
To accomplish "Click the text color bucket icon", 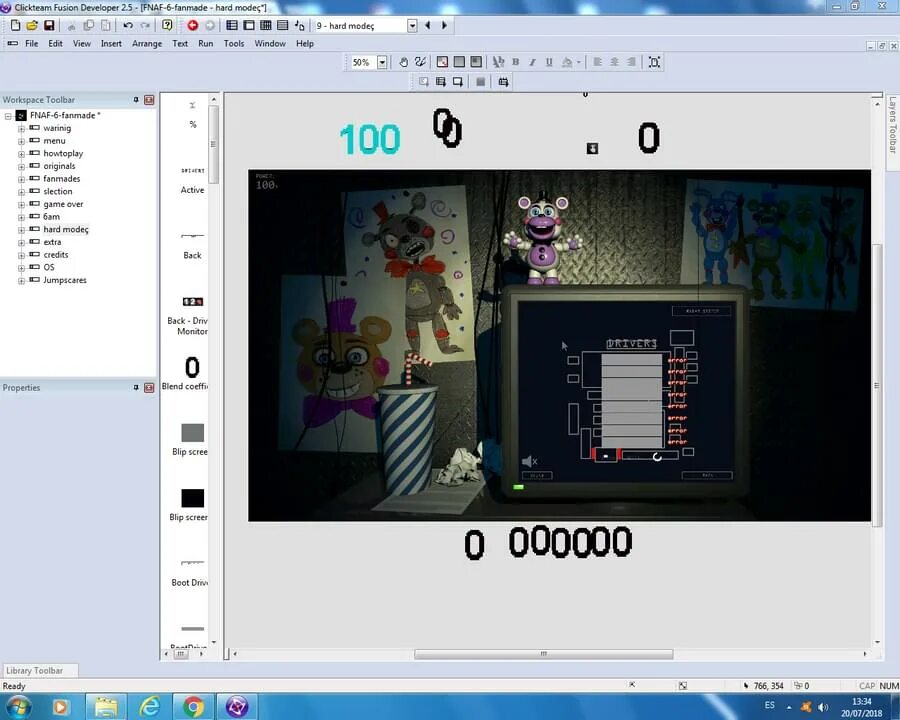I will [567, 62].
